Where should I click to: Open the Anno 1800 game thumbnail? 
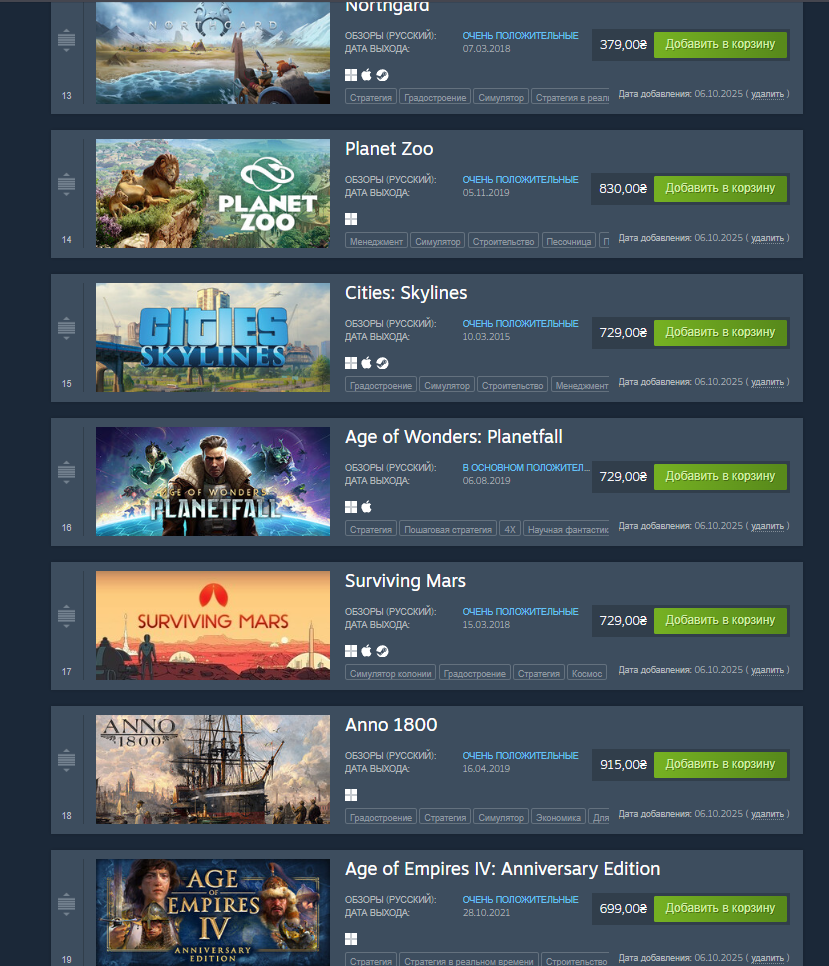click(213, 769)
